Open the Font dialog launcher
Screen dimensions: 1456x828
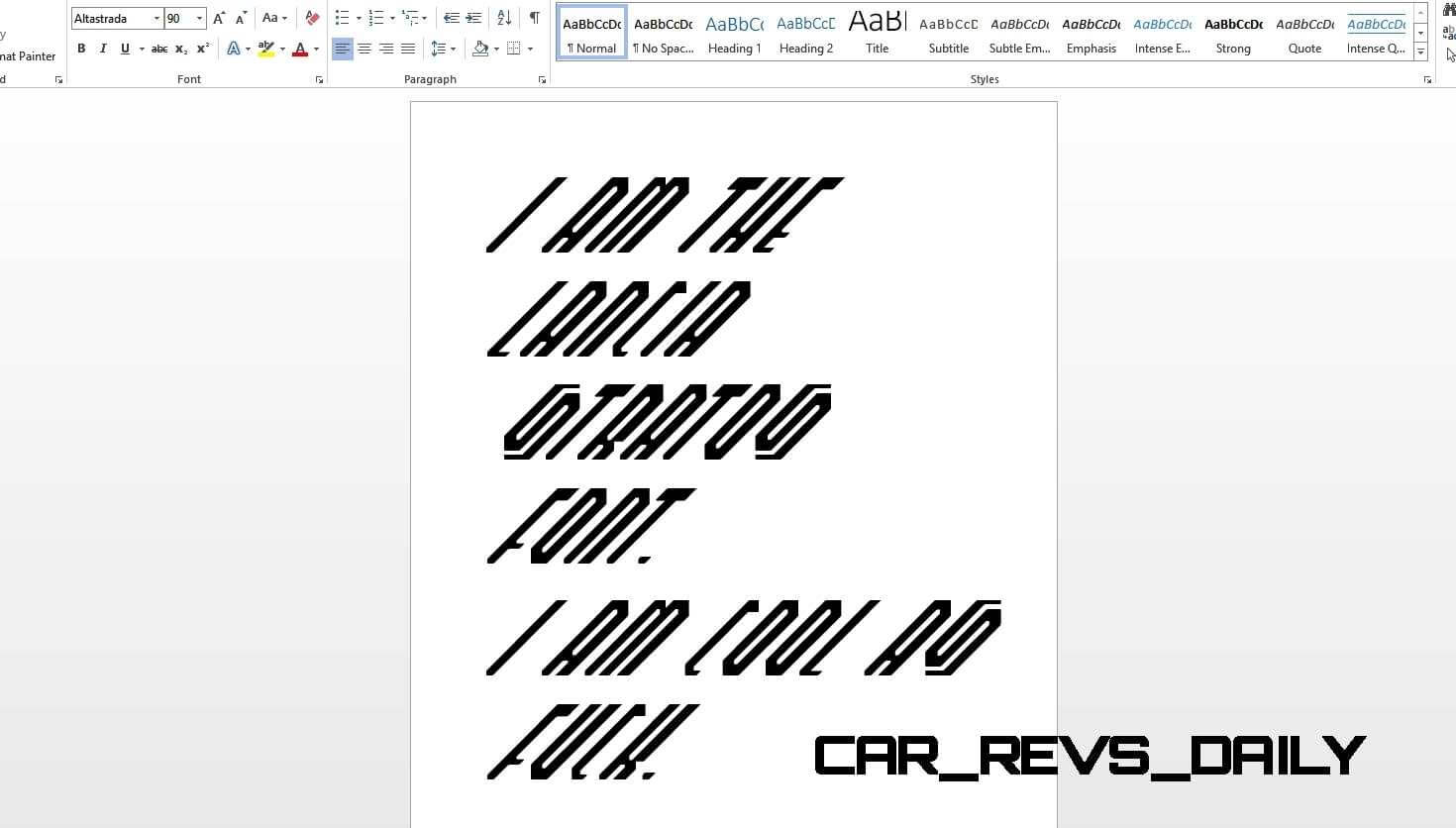click(x=319, y=80)
